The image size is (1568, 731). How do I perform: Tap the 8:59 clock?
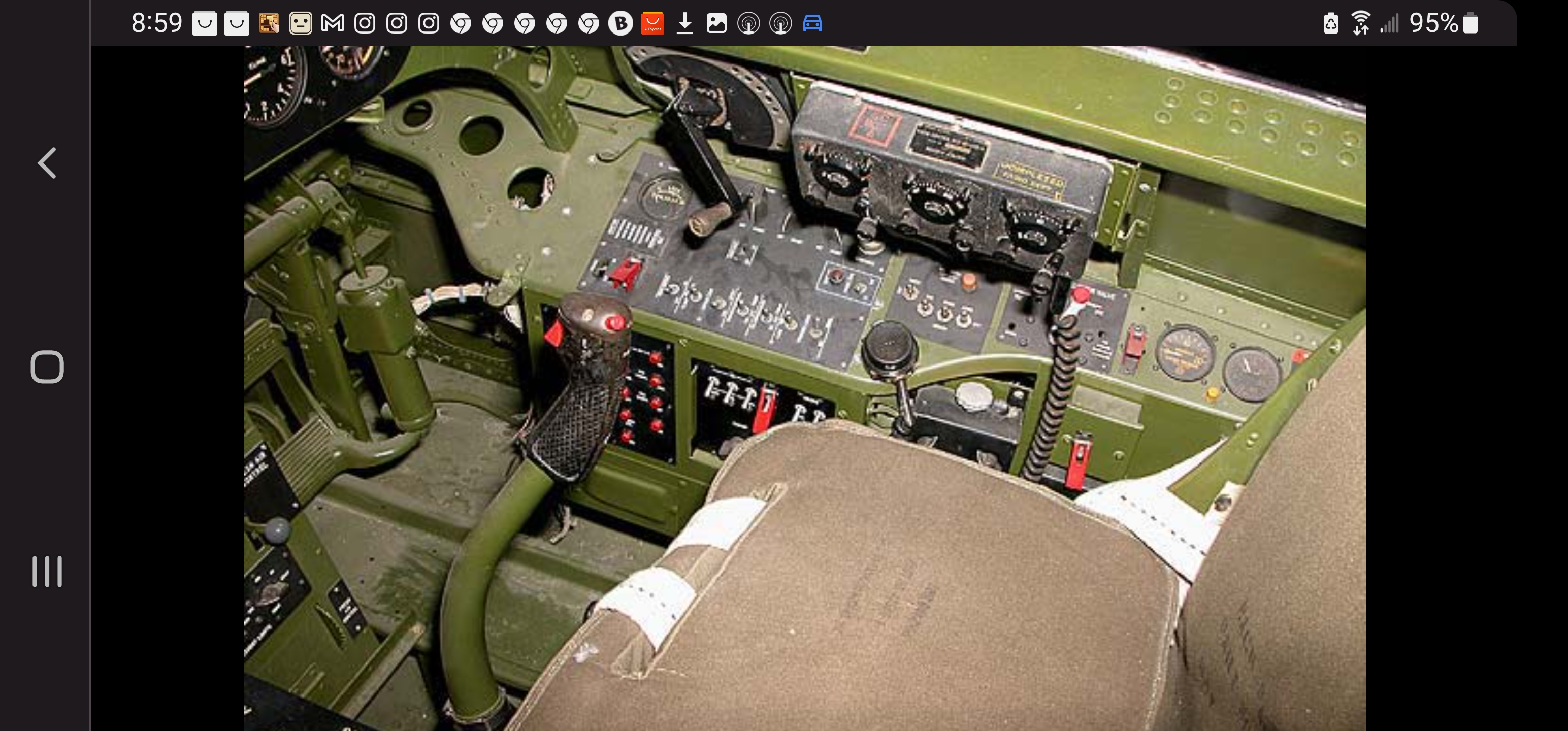tap(156, 23)
